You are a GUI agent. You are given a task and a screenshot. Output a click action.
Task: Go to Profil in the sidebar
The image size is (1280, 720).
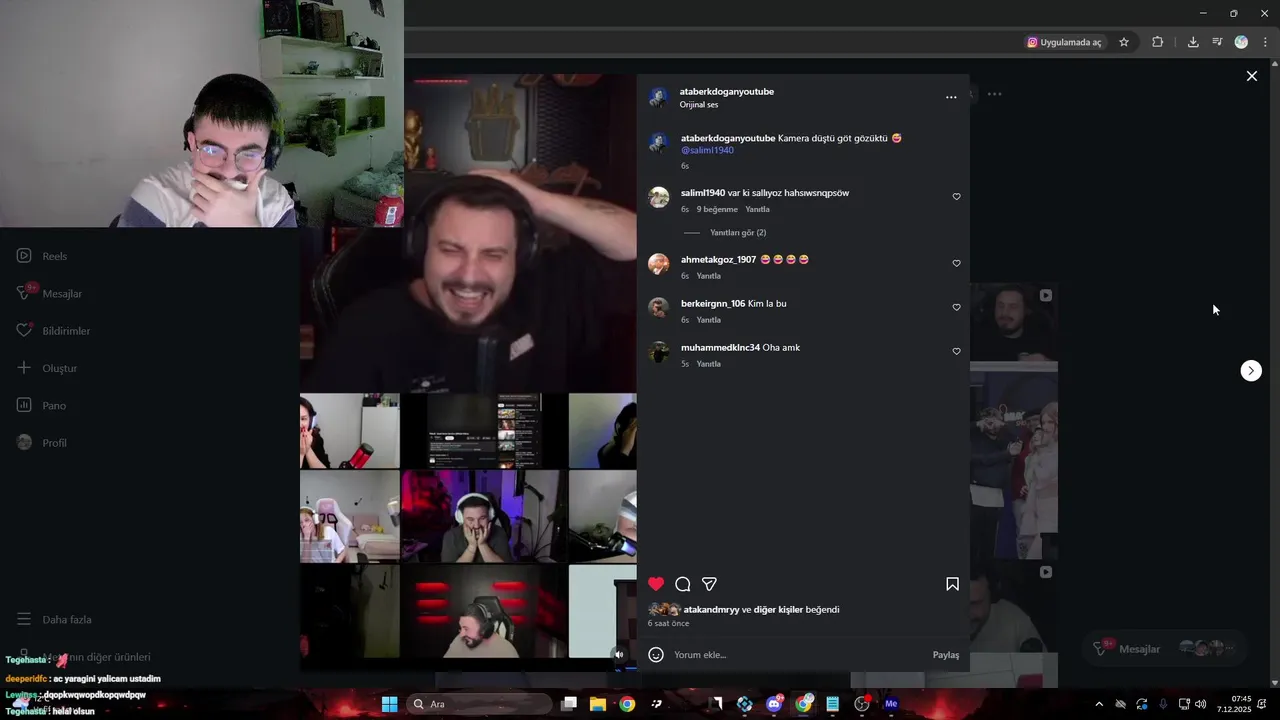[41, 443]
